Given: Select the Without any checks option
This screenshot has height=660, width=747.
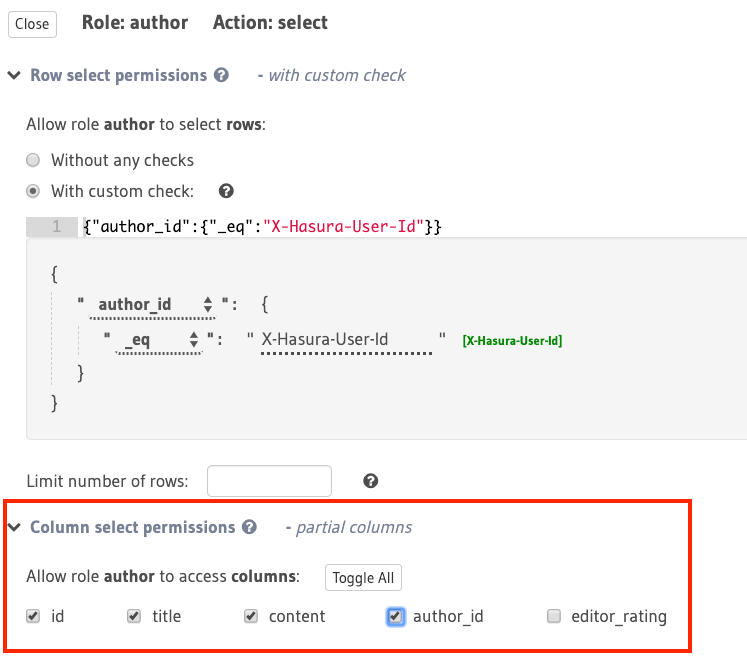Looking at the screenshot, I should click(x=33, y=160).
